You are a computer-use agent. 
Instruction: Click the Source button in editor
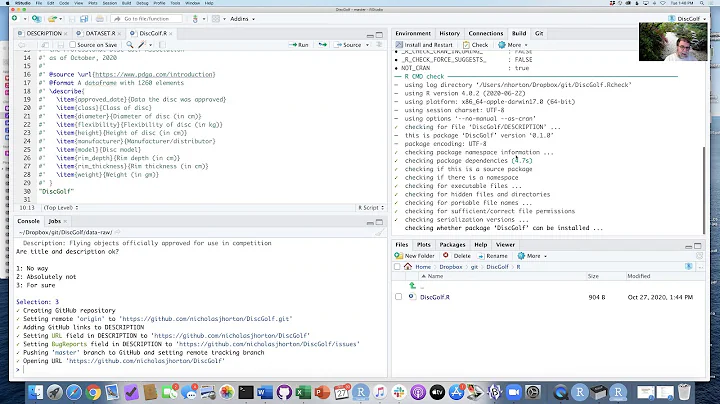pos(348,45)
